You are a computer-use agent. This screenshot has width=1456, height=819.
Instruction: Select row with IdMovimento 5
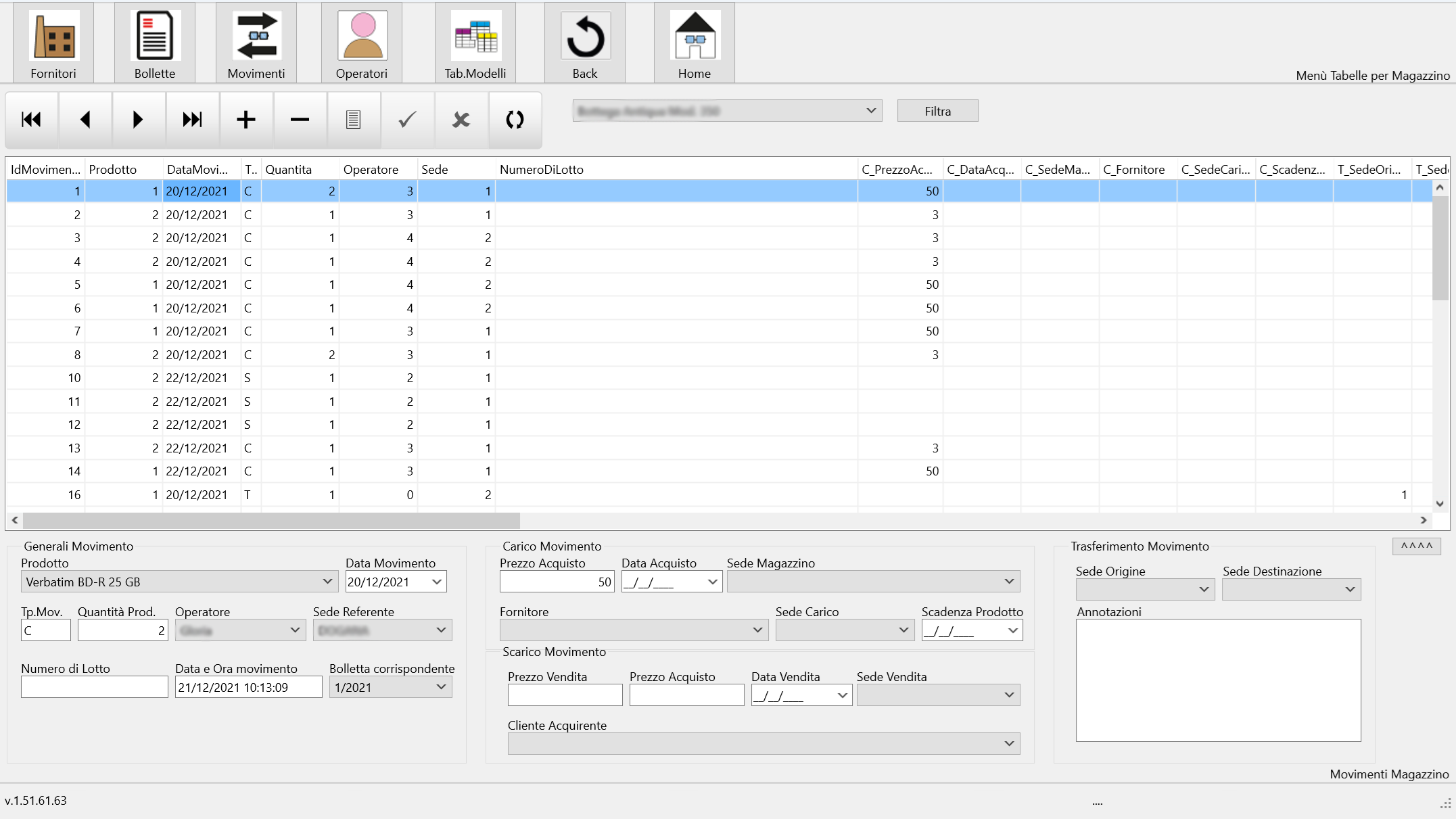[x=720, y=285]
